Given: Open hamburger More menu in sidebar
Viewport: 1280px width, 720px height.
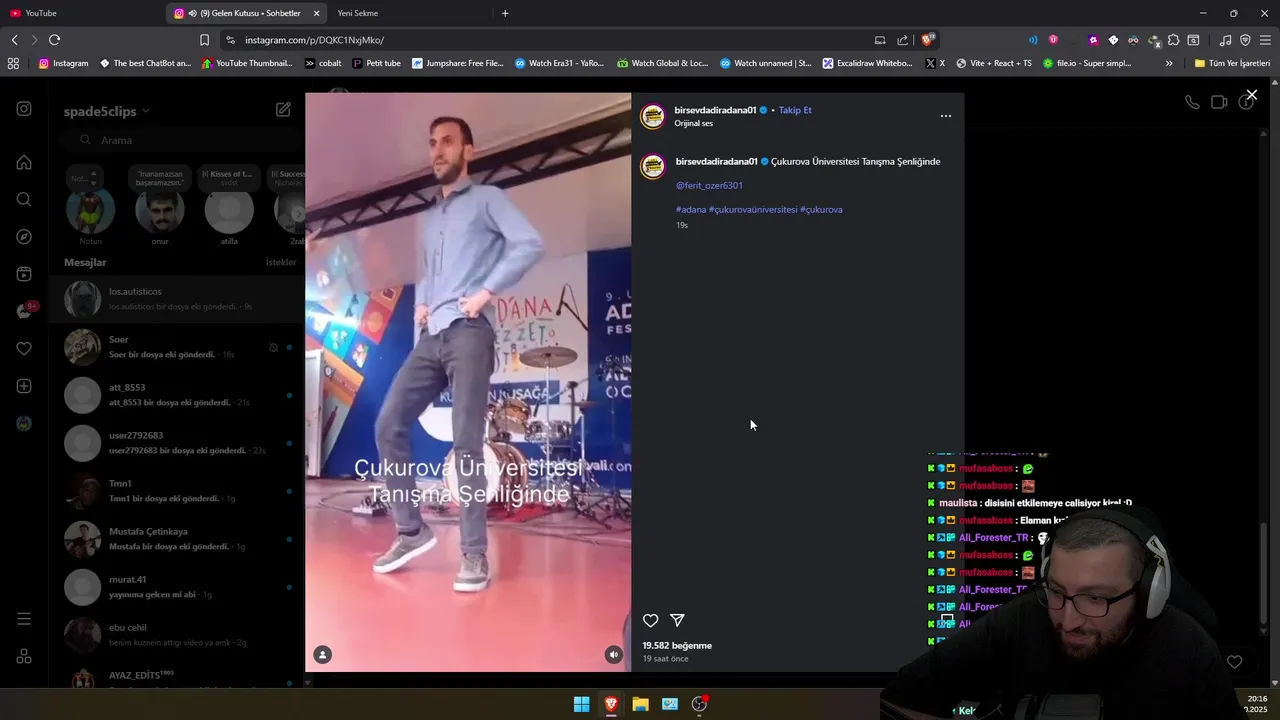Looking at the screenshot, I should click(24, 619).
